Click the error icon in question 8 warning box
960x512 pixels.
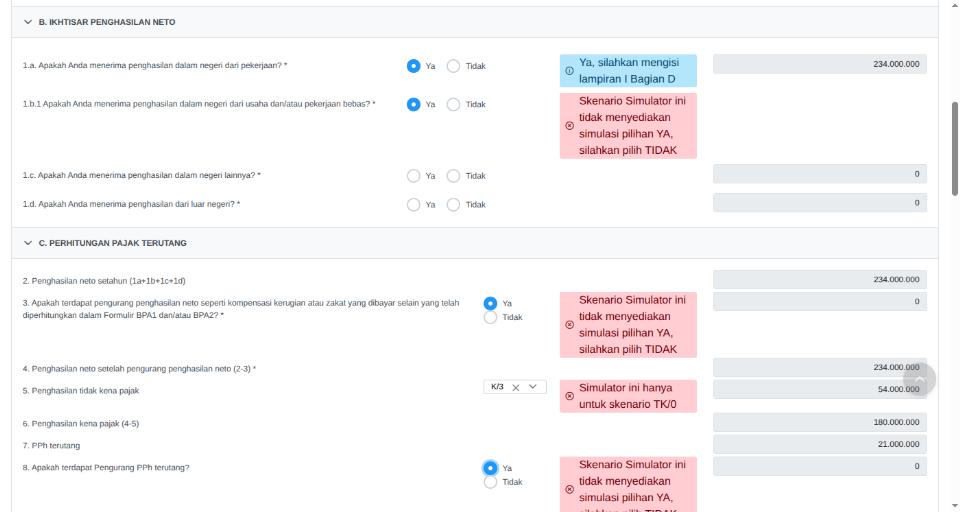pos(569,489)
